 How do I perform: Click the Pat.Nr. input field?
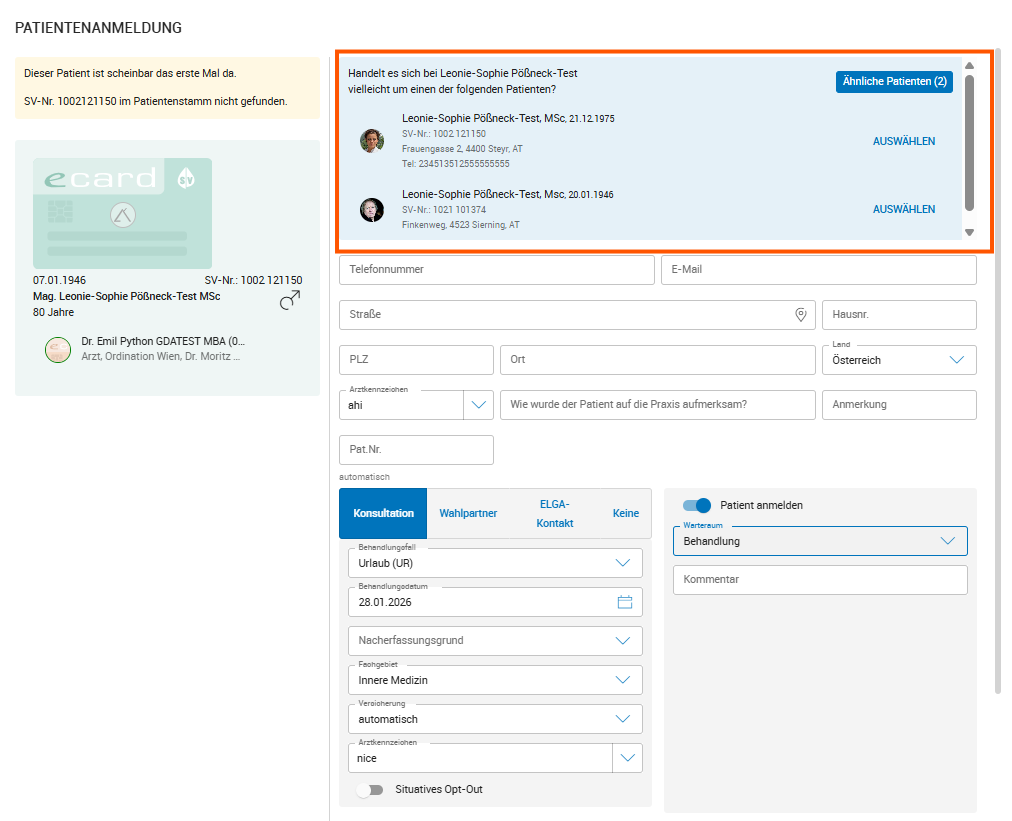pyautogui.click(x=416, y=450)
